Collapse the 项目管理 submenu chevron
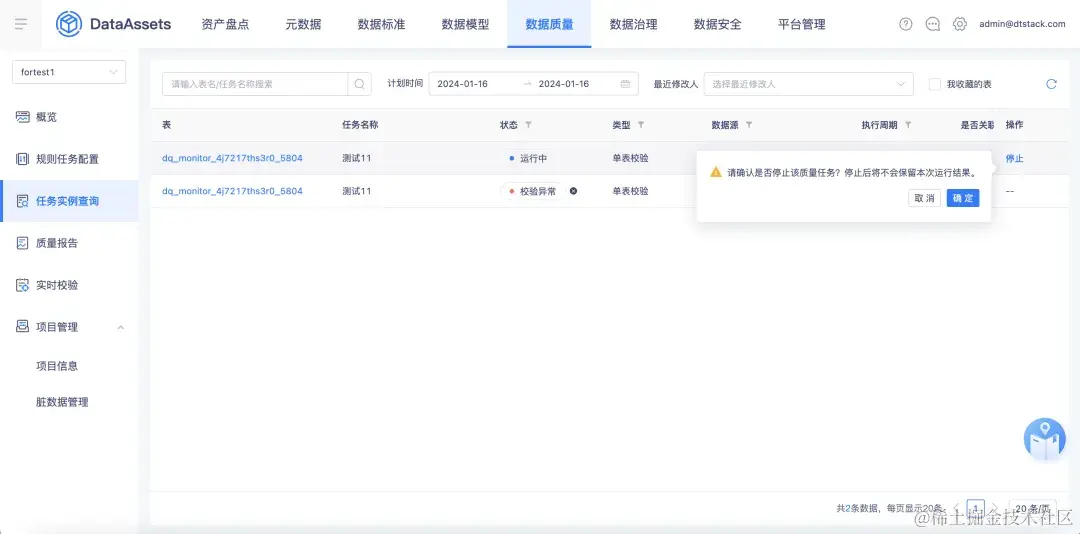 point(121,327)
